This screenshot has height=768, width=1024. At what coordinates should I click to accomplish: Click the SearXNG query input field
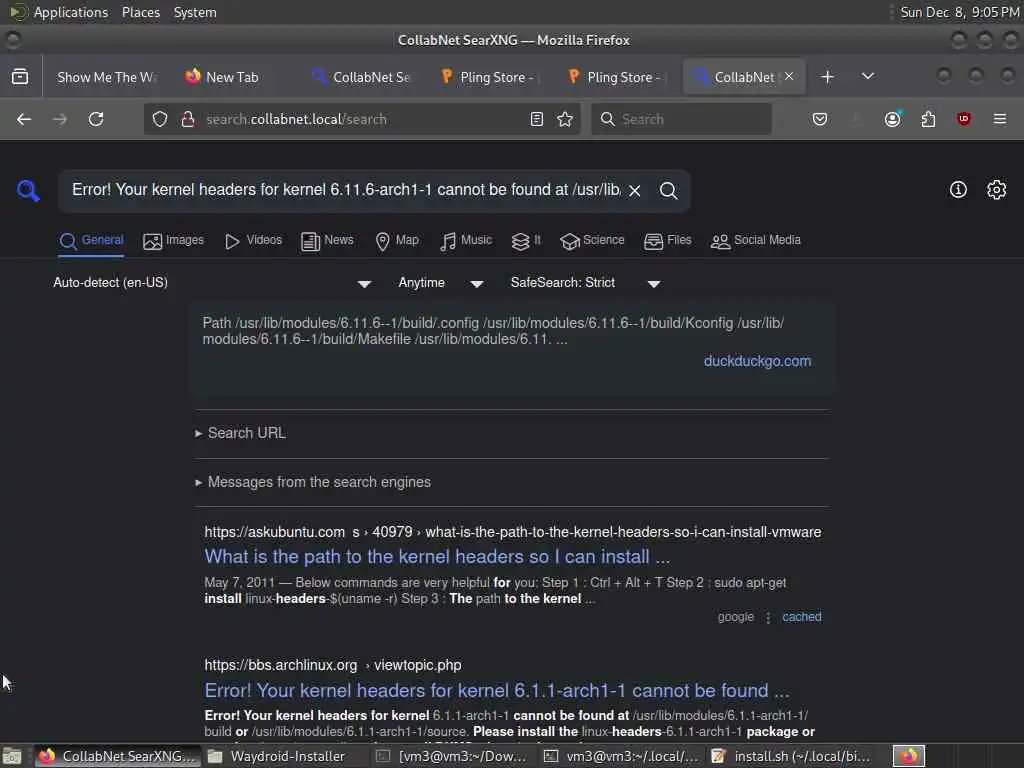pos(345,190)
